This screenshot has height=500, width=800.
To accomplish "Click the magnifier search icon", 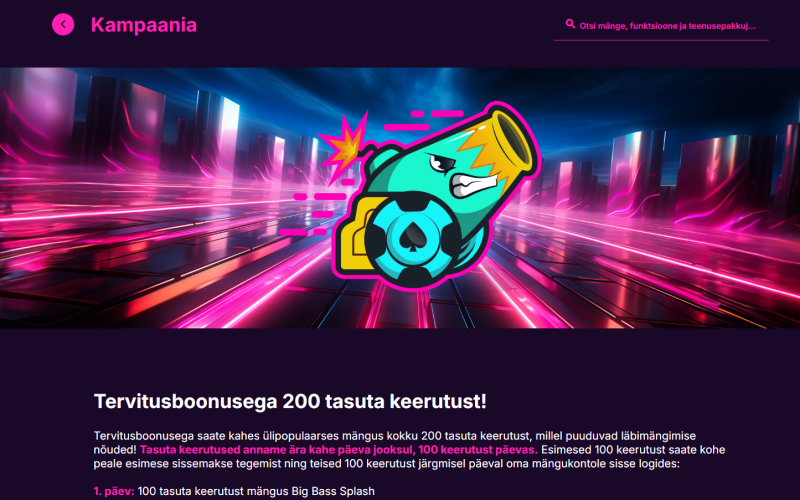I will [x=570, y=24].
